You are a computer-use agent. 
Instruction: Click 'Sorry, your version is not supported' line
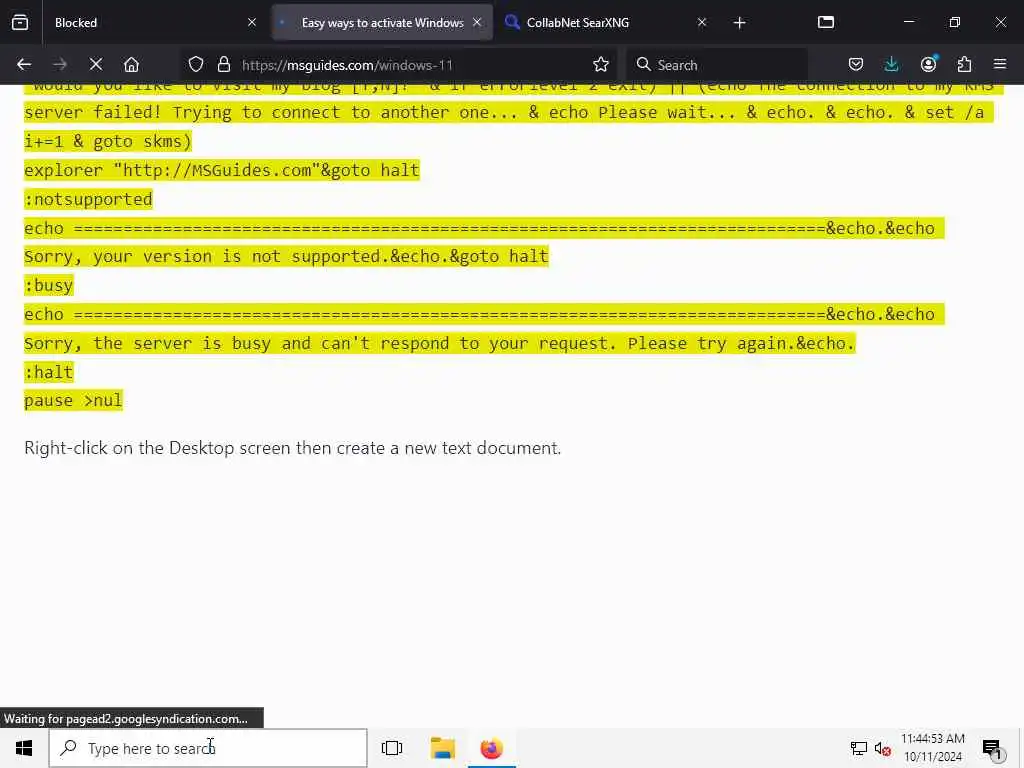[x=286, y=257]
